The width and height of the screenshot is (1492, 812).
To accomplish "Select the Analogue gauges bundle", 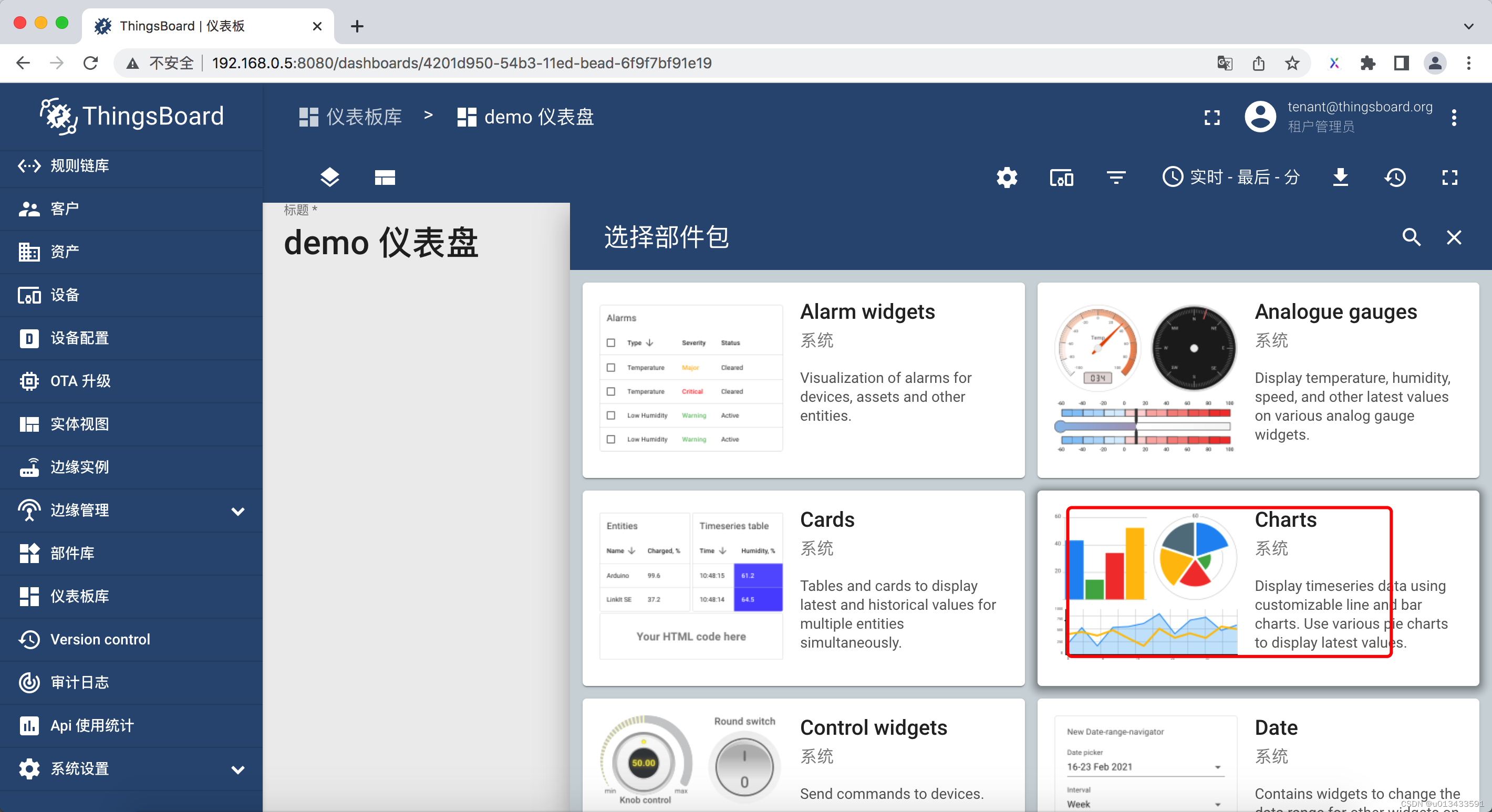I will (1258, 380).
